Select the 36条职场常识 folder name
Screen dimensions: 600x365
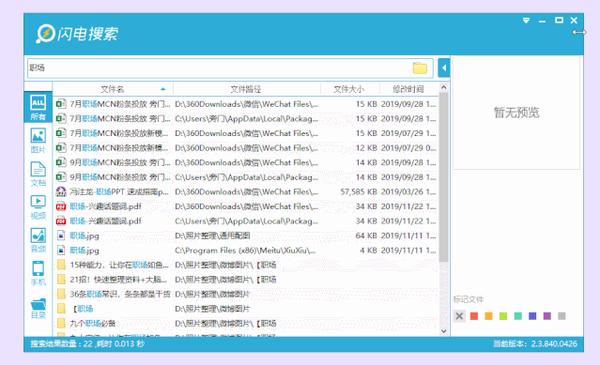pos(120,294)
